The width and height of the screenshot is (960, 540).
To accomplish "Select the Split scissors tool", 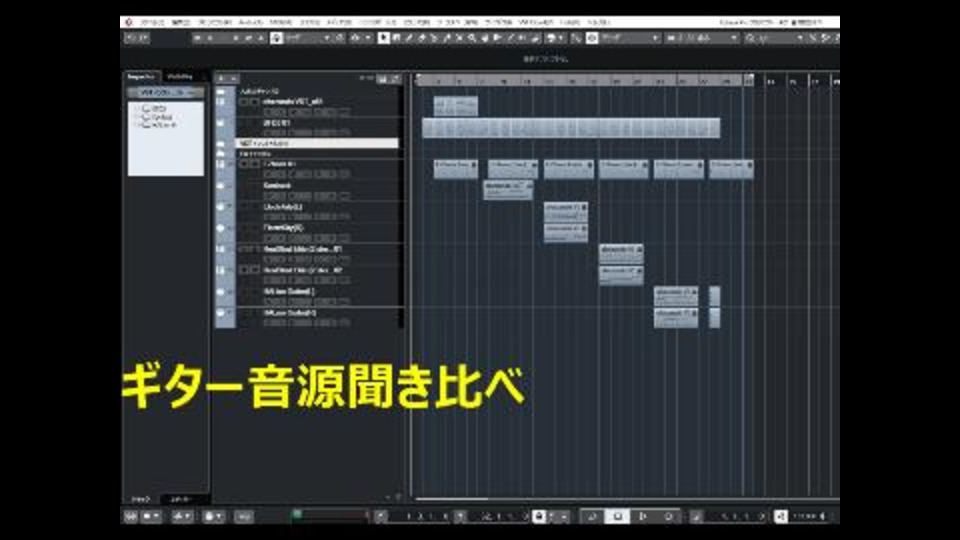I will coord(434,38).
